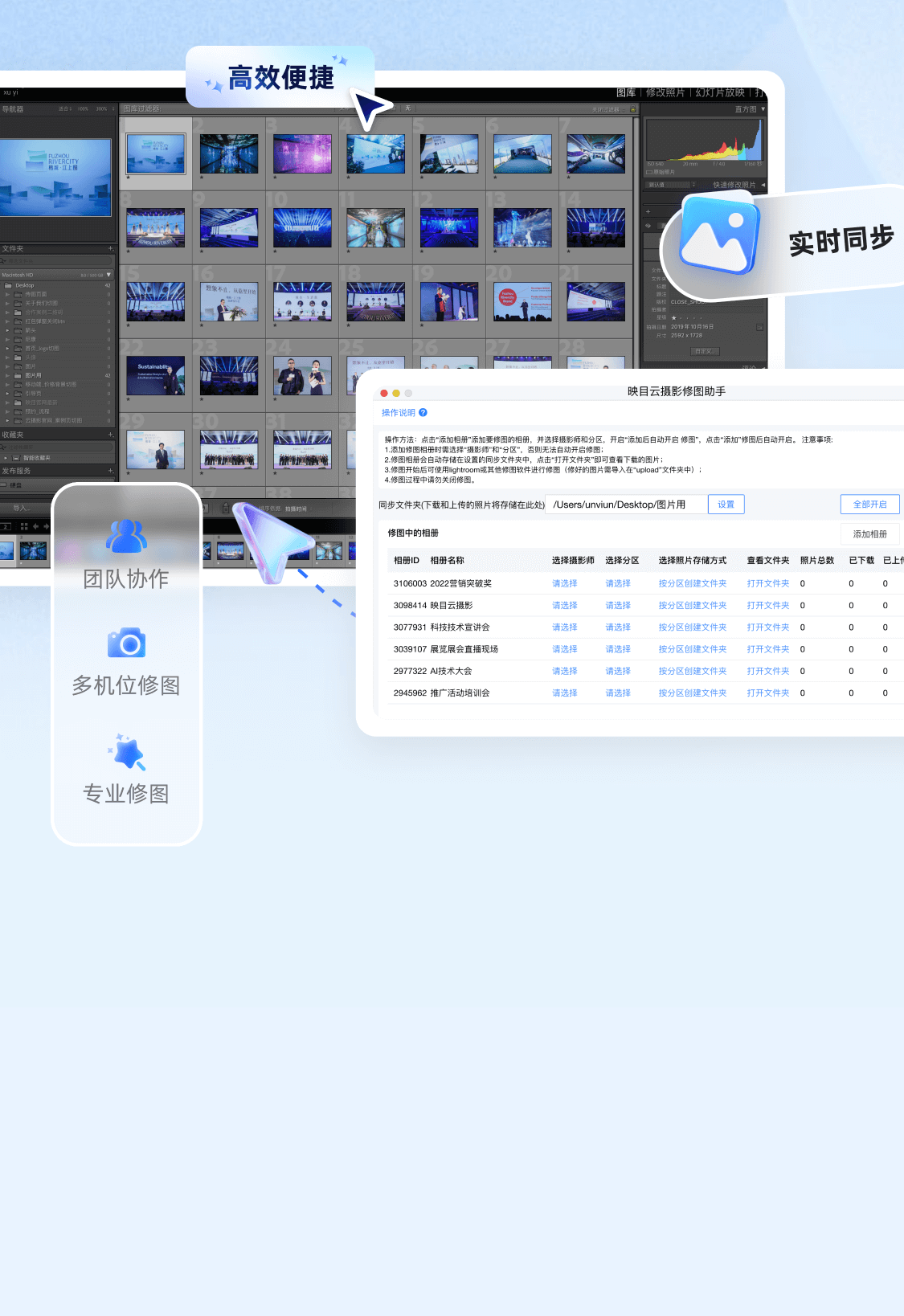This screenshot has width=904, height=1316.
Task: Click the plus icon on the 文件夹 panel header
Action: 111,249
